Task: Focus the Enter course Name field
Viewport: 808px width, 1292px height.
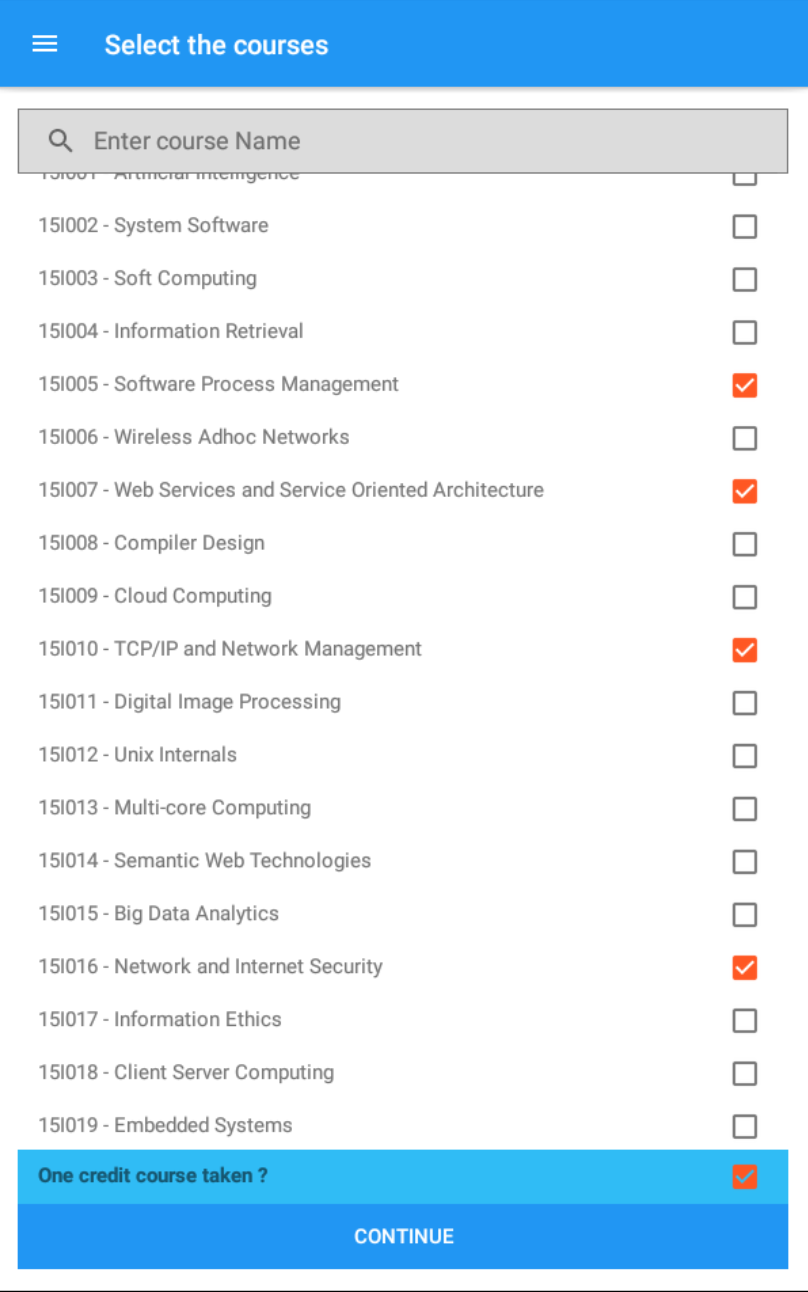Action: tap(420, 141)
